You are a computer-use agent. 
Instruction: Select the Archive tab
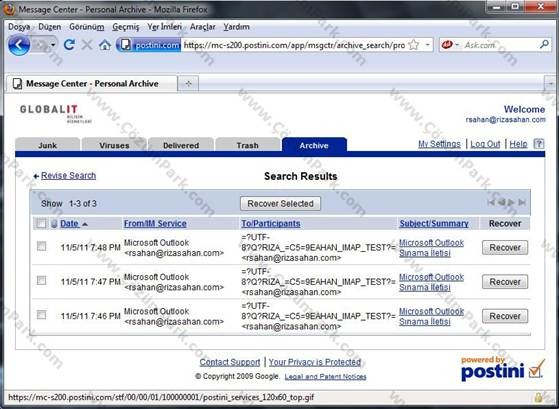point(314,145)
